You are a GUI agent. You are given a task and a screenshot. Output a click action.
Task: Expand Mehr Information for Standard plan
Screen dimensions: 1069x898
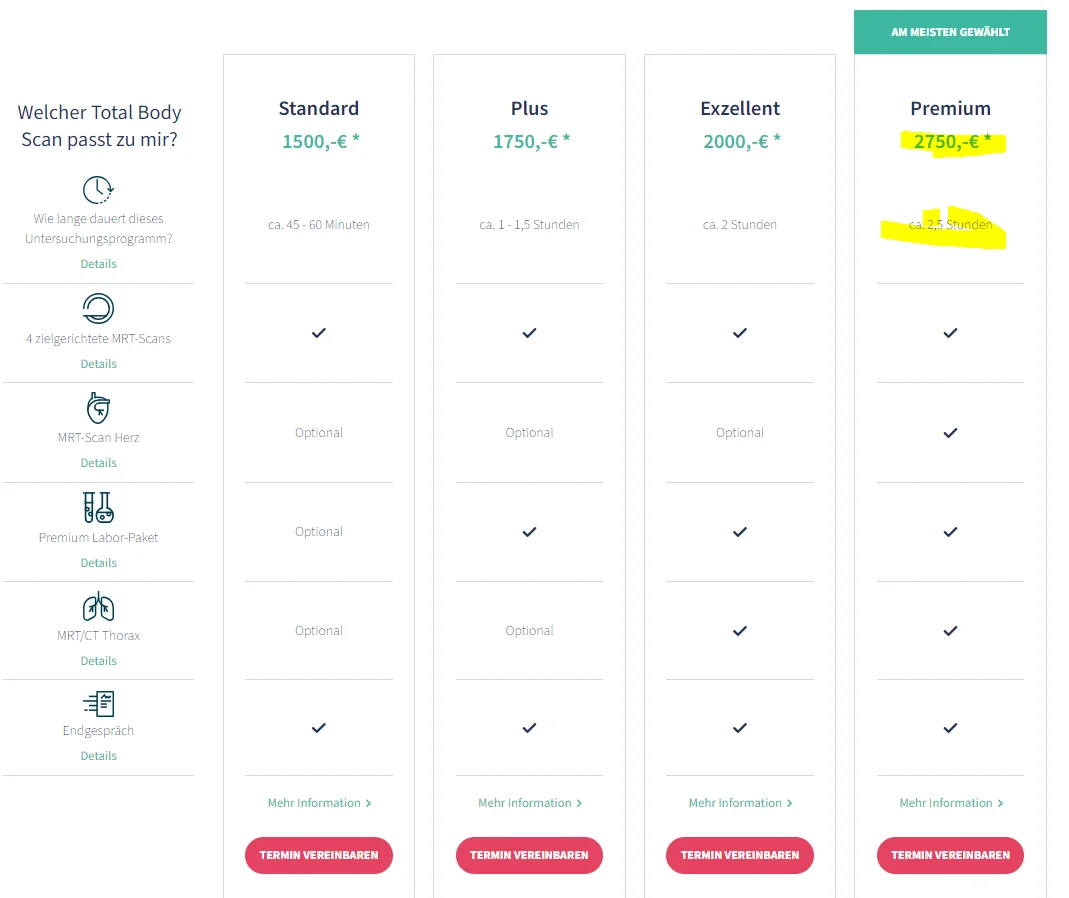tap(319, 803)
